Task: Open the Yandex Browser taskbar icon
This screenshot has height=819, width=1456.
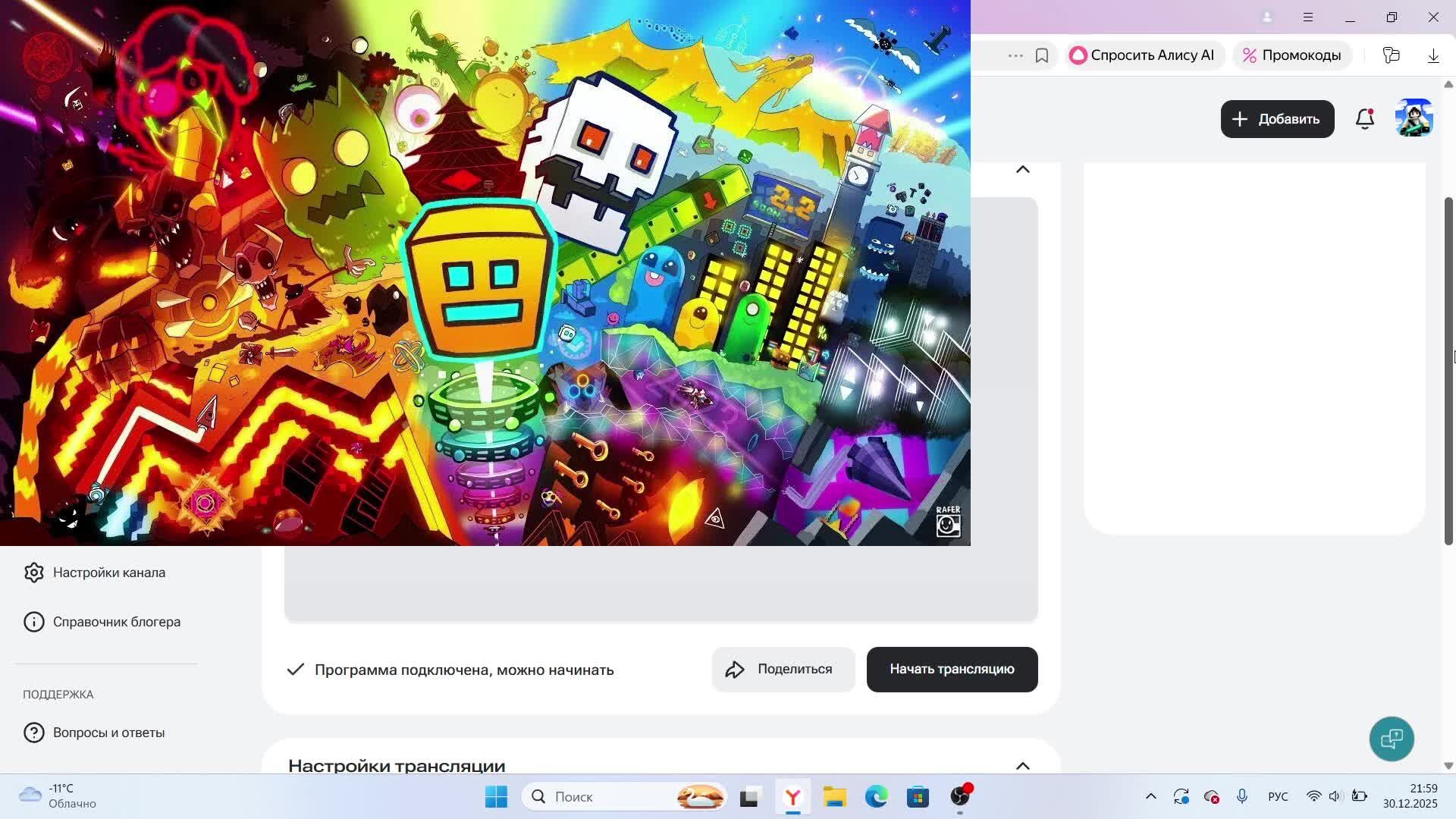Action: click(x=792, y=796)
